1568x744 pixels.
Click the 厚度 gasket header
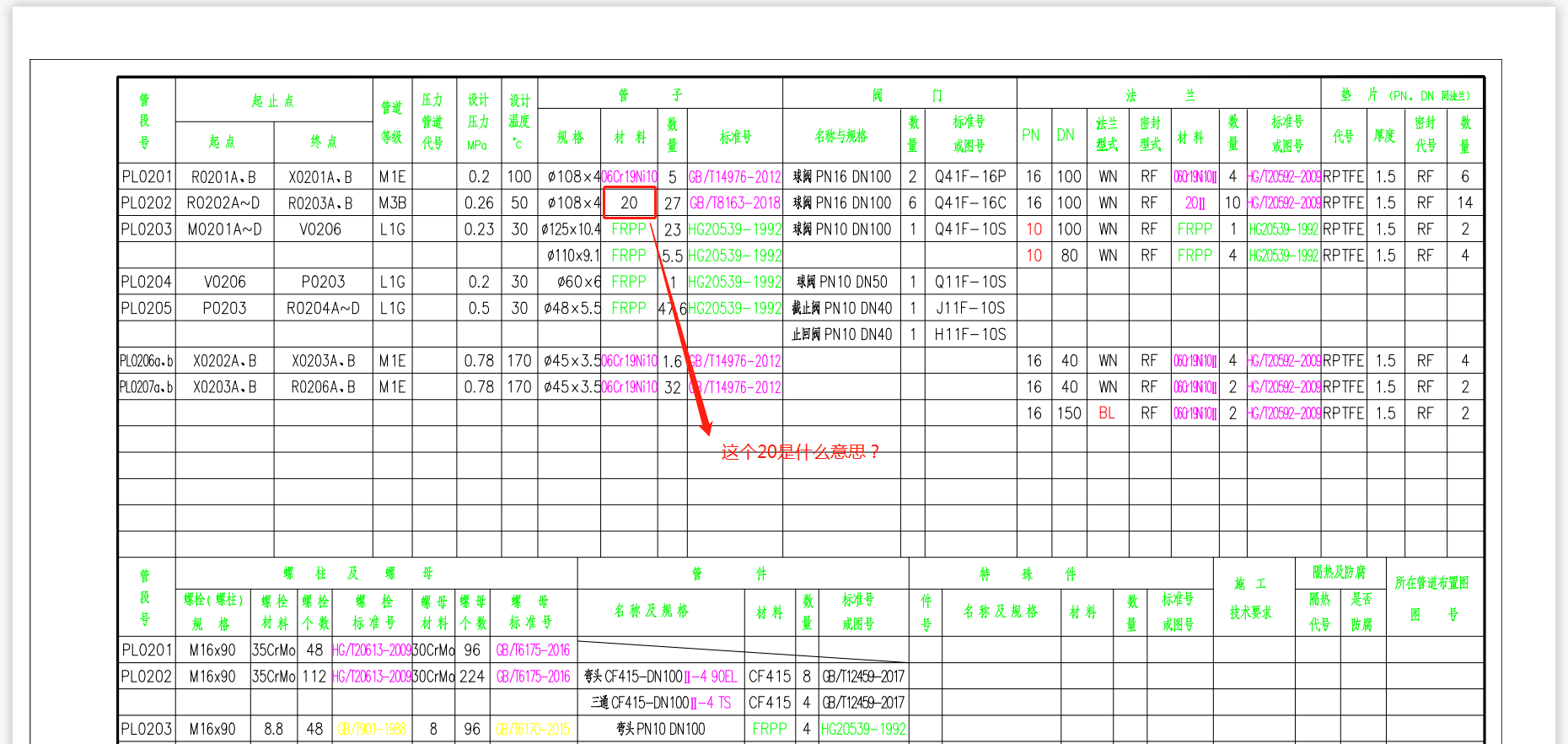click(1384, 136)
